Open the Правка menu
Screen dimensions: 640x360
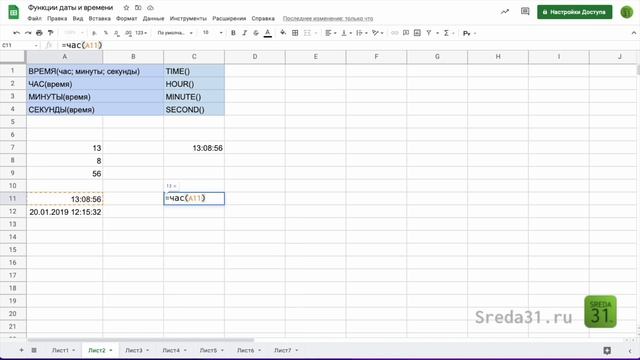point(57,18)
